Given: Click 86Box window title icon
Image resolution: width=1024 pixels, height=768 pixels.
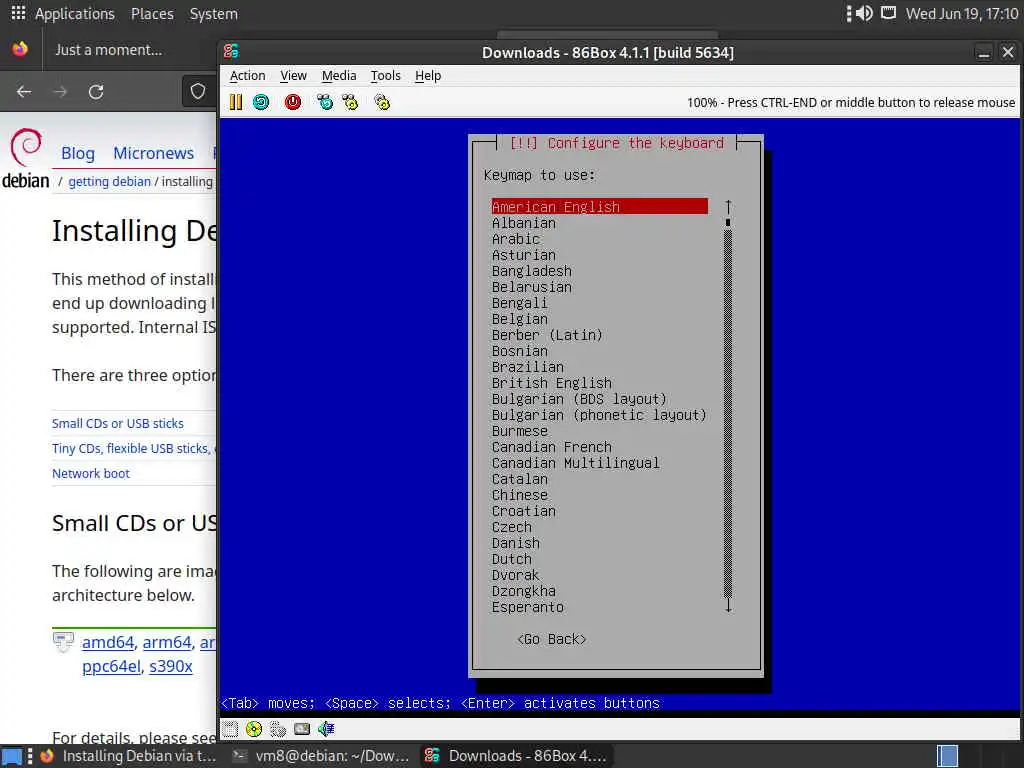Looking at the screenshot, I should tap(231, 52).
